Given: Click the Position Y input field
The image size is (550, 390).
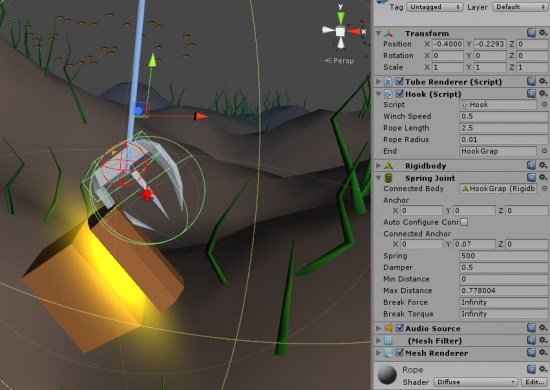Looking at the screenshot, I should coord(490,44).
